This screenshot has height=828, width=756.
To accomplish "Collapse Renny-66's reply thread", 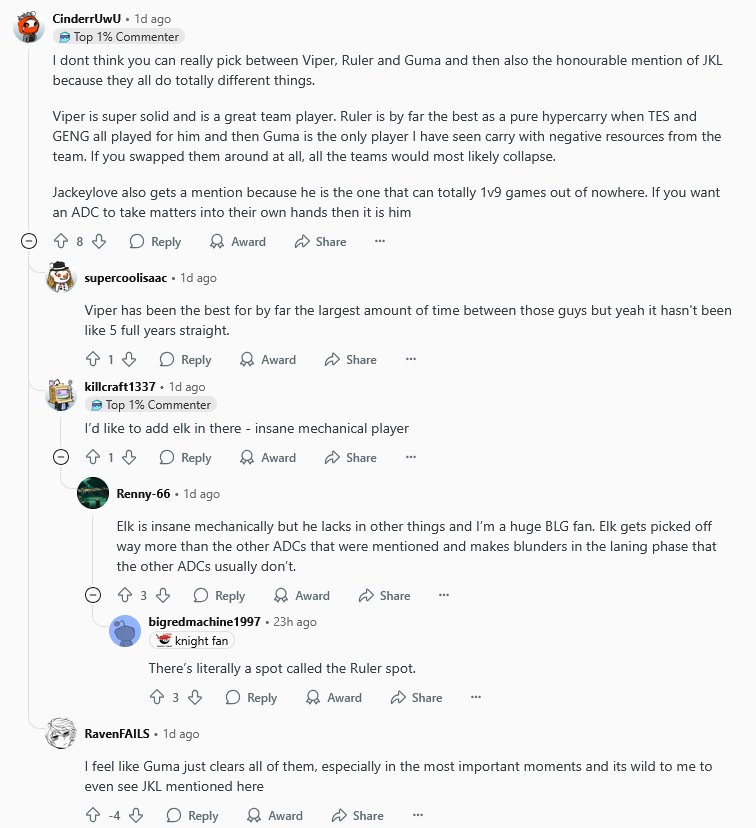I will 93,595.
